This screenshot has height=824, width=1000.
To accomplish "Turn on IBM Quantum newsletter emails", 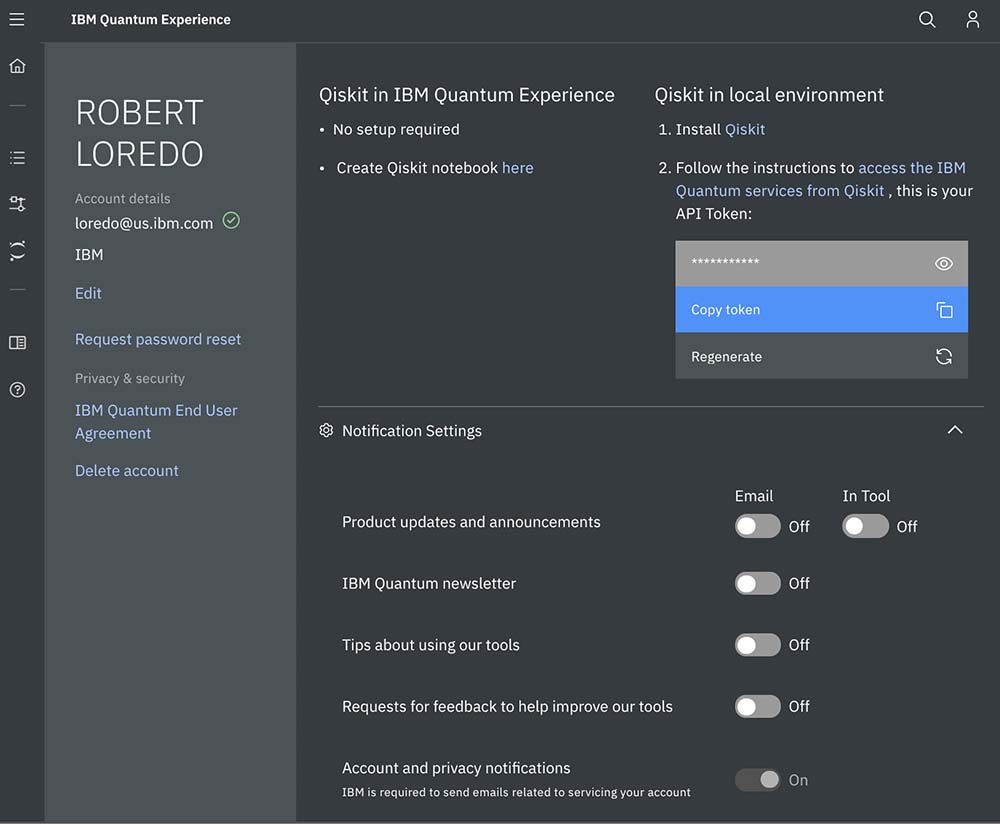I will tap(757, 583).
